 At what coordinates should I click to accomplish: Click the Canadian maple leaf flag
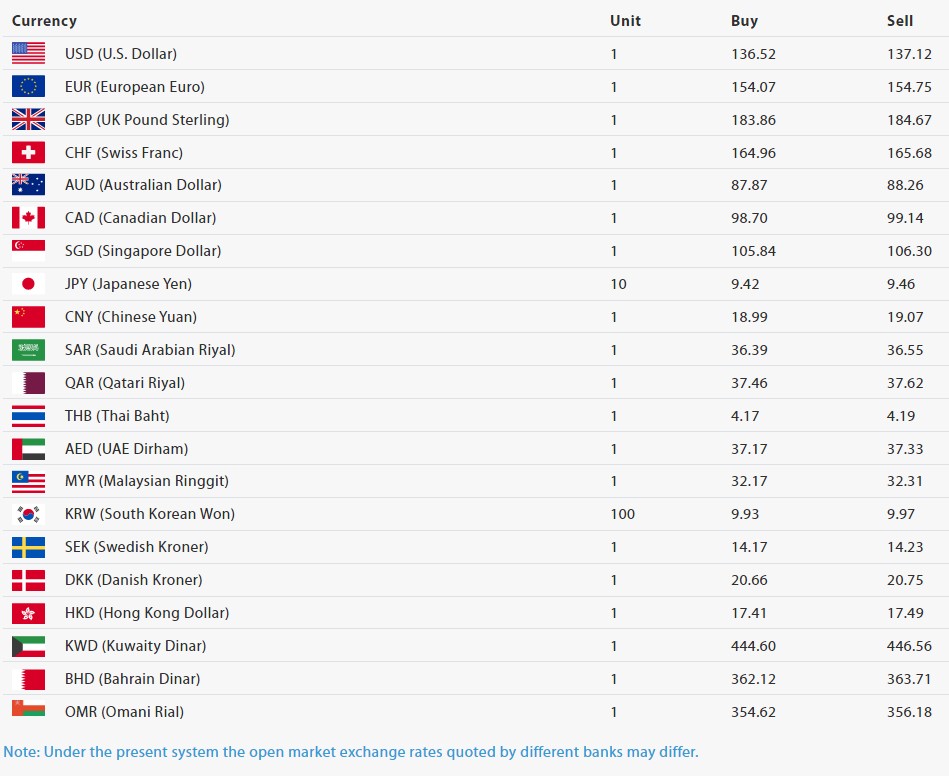point(28,218)
